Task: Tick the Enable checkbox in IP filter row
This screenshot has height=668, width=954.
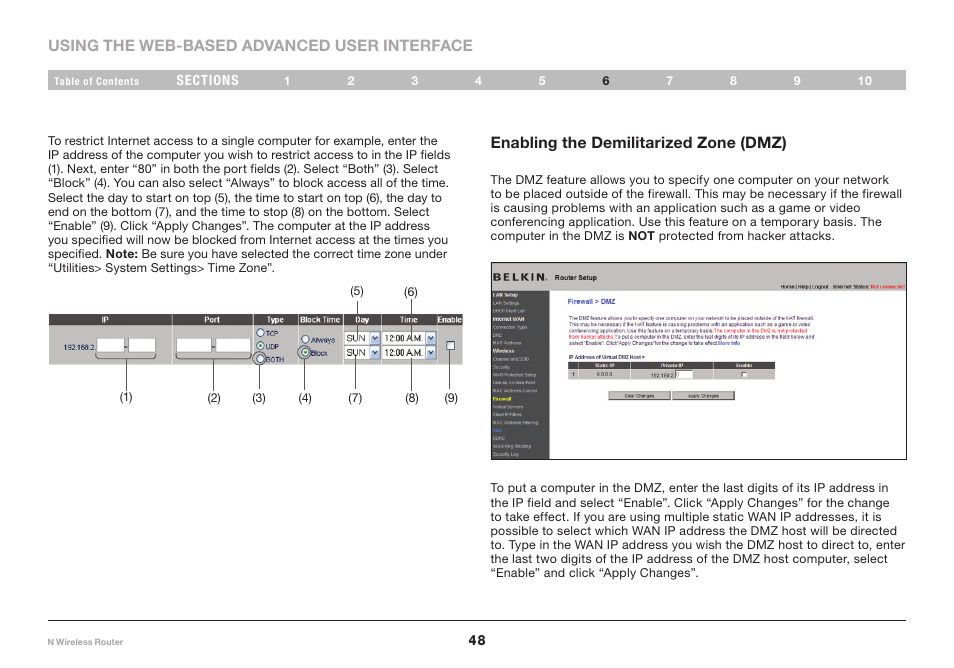Action: pos(450,346)
